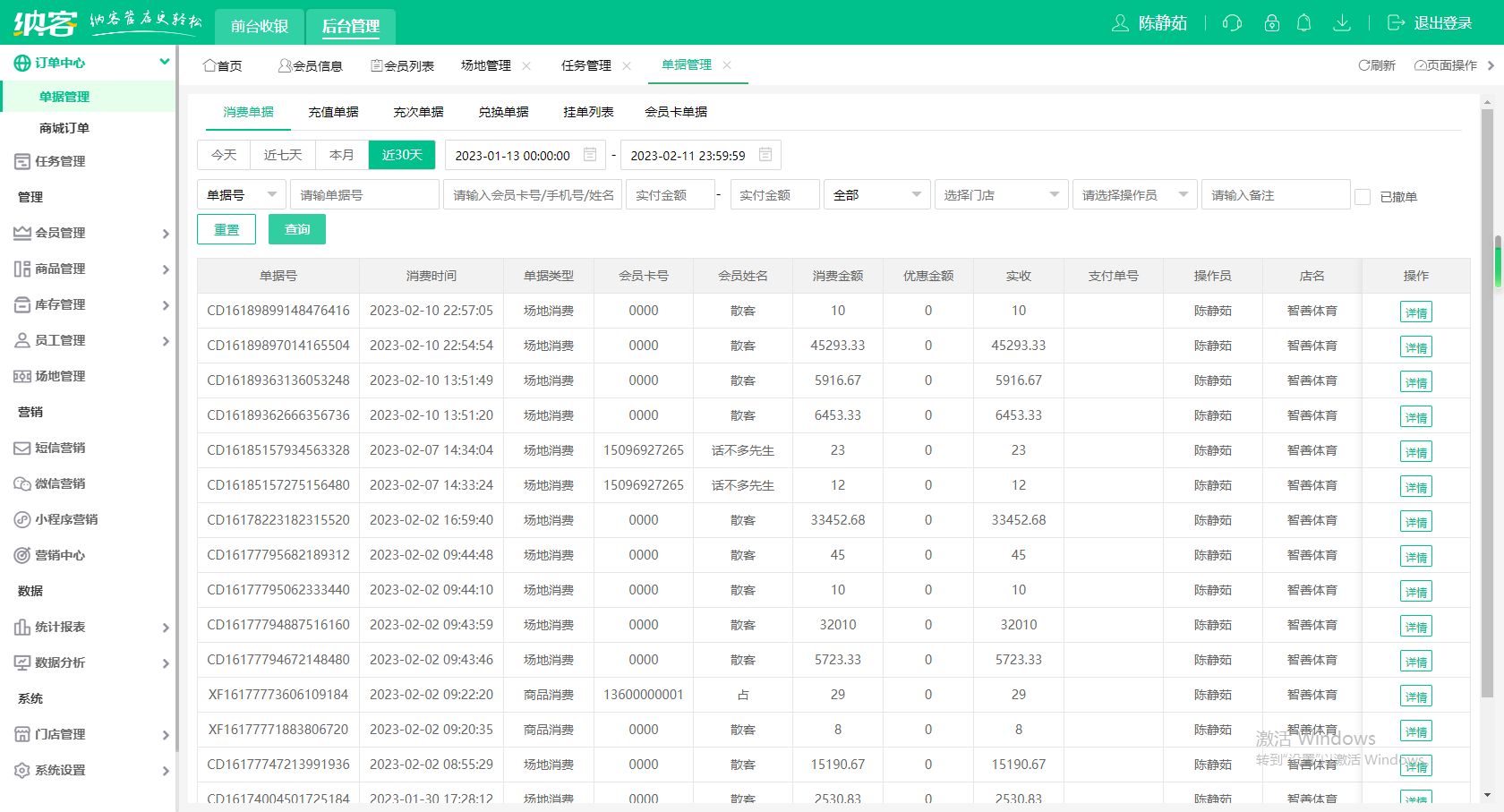
Task: Switch to the 今天 date filter
Action: (224, 154)
